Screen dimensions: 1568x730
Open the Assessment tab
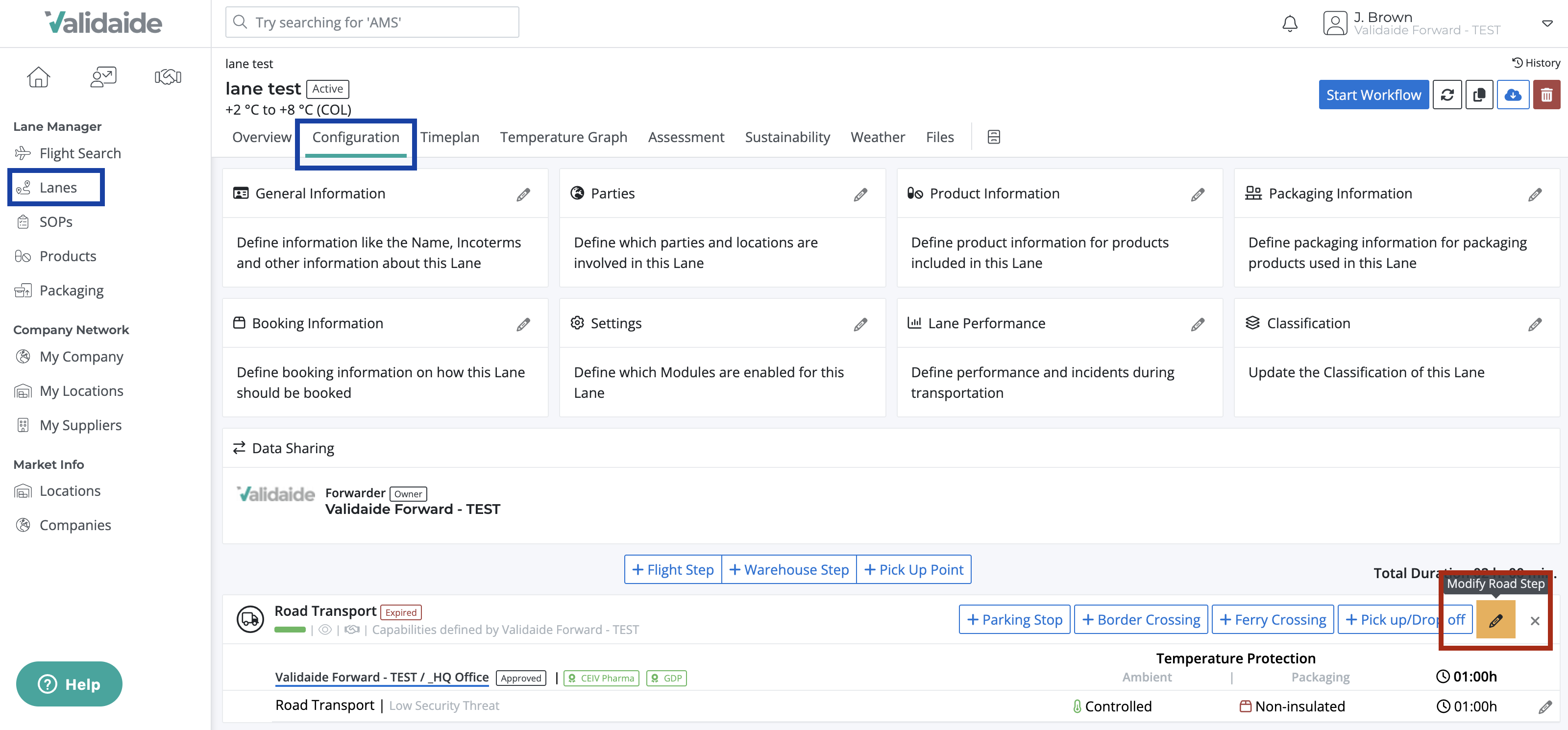686,138
